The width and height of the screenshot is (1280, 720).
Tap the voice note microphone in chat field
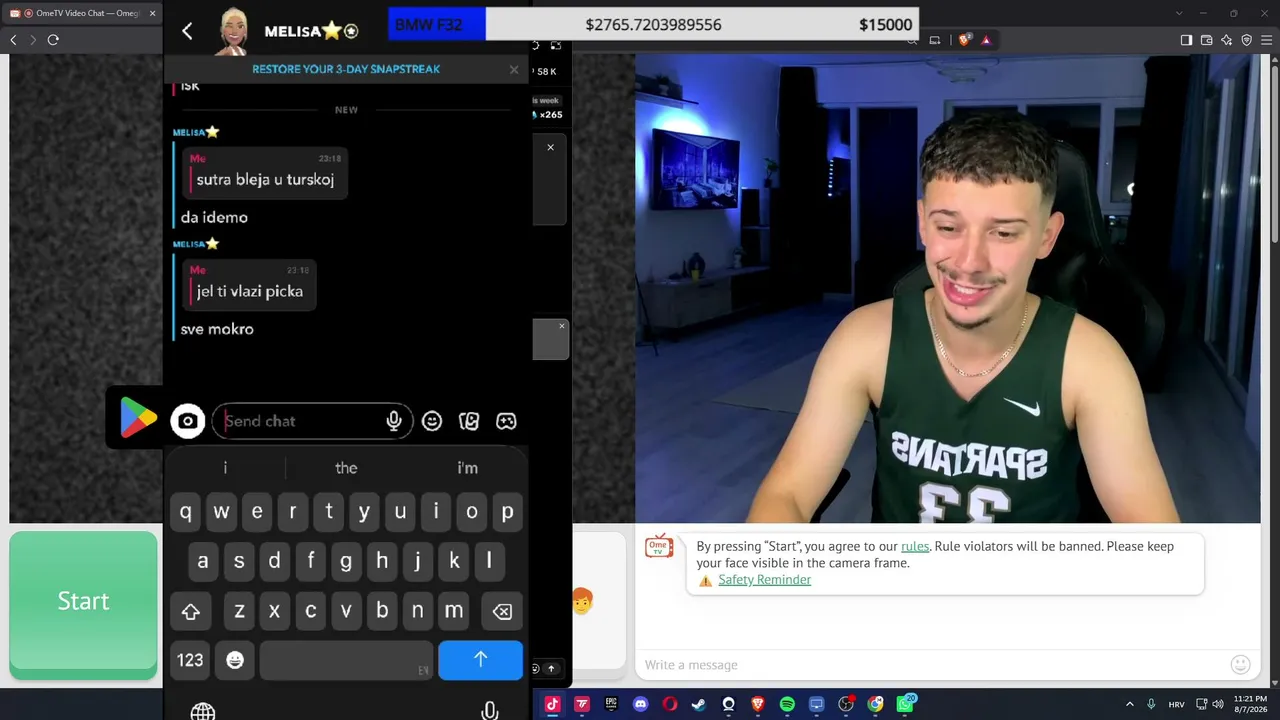[x=394, y=421]
